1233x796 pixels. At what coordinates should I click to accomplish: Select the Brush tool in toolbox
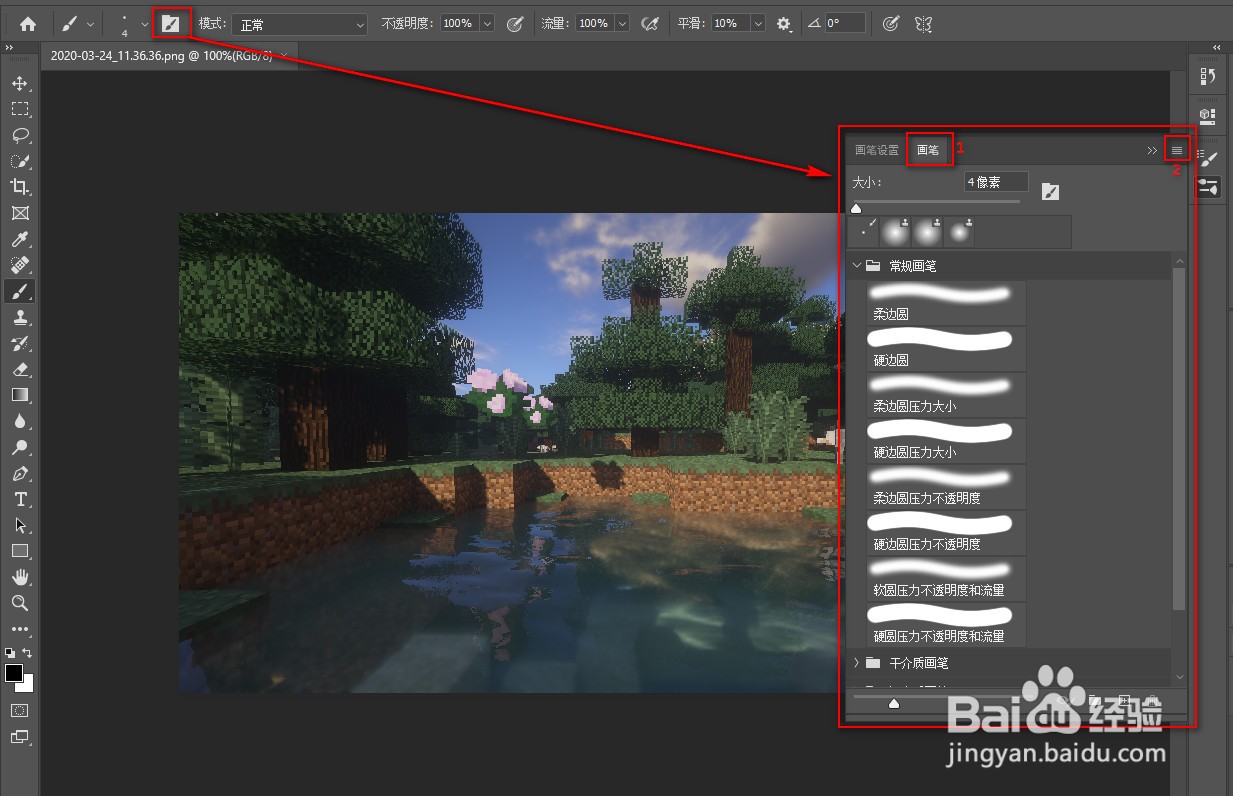click(19, 291)
